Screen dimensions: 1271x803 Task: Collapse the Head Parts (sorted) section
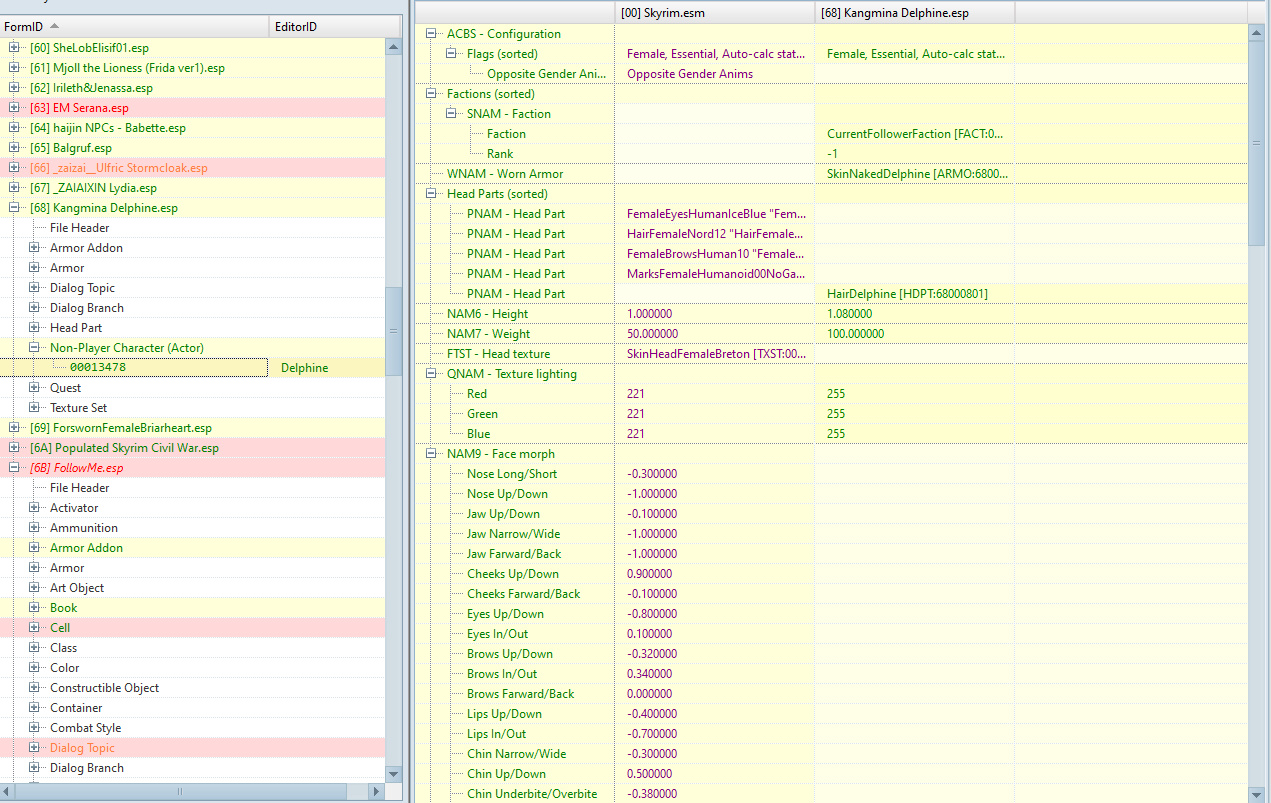tap(432, 194)
